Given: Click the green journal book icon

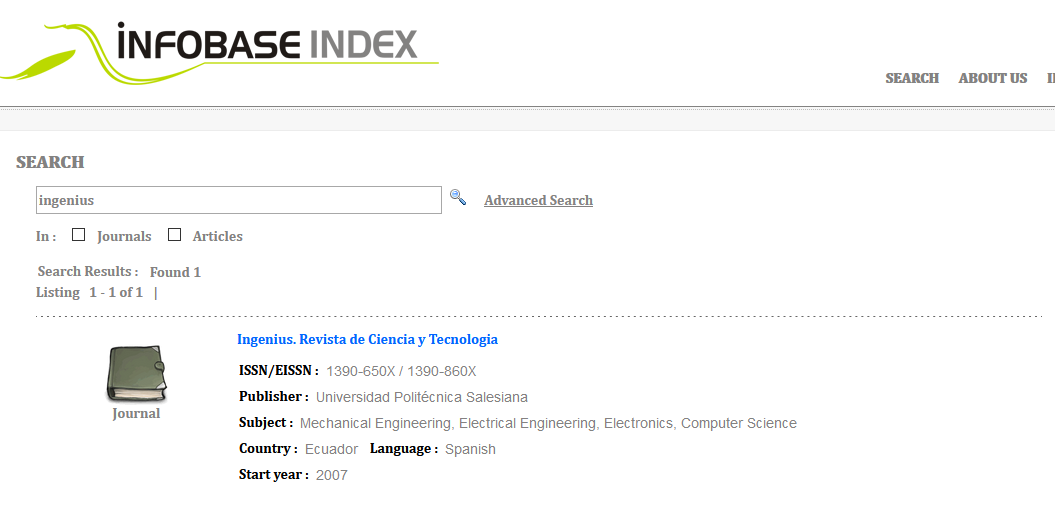Looking at the screenshot, I should click(x=136, y=374).
